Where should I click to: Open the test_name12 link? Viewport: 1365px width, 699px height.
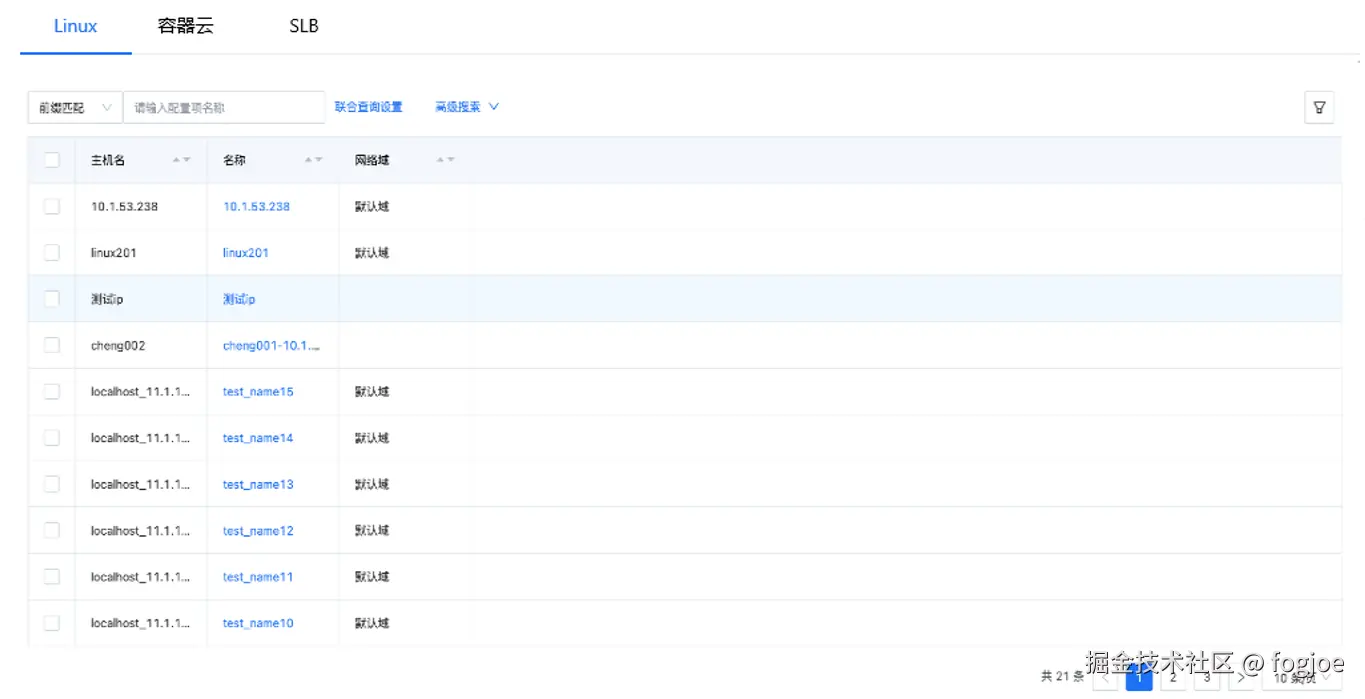258,531
